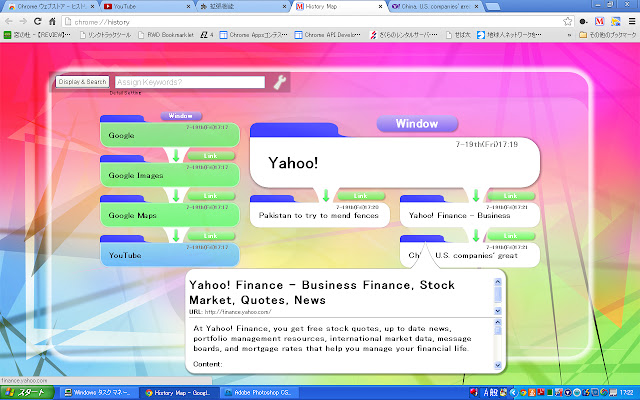The image size is (640, 400).
Task: Click the Display & Search button
Action: [82, 82]
